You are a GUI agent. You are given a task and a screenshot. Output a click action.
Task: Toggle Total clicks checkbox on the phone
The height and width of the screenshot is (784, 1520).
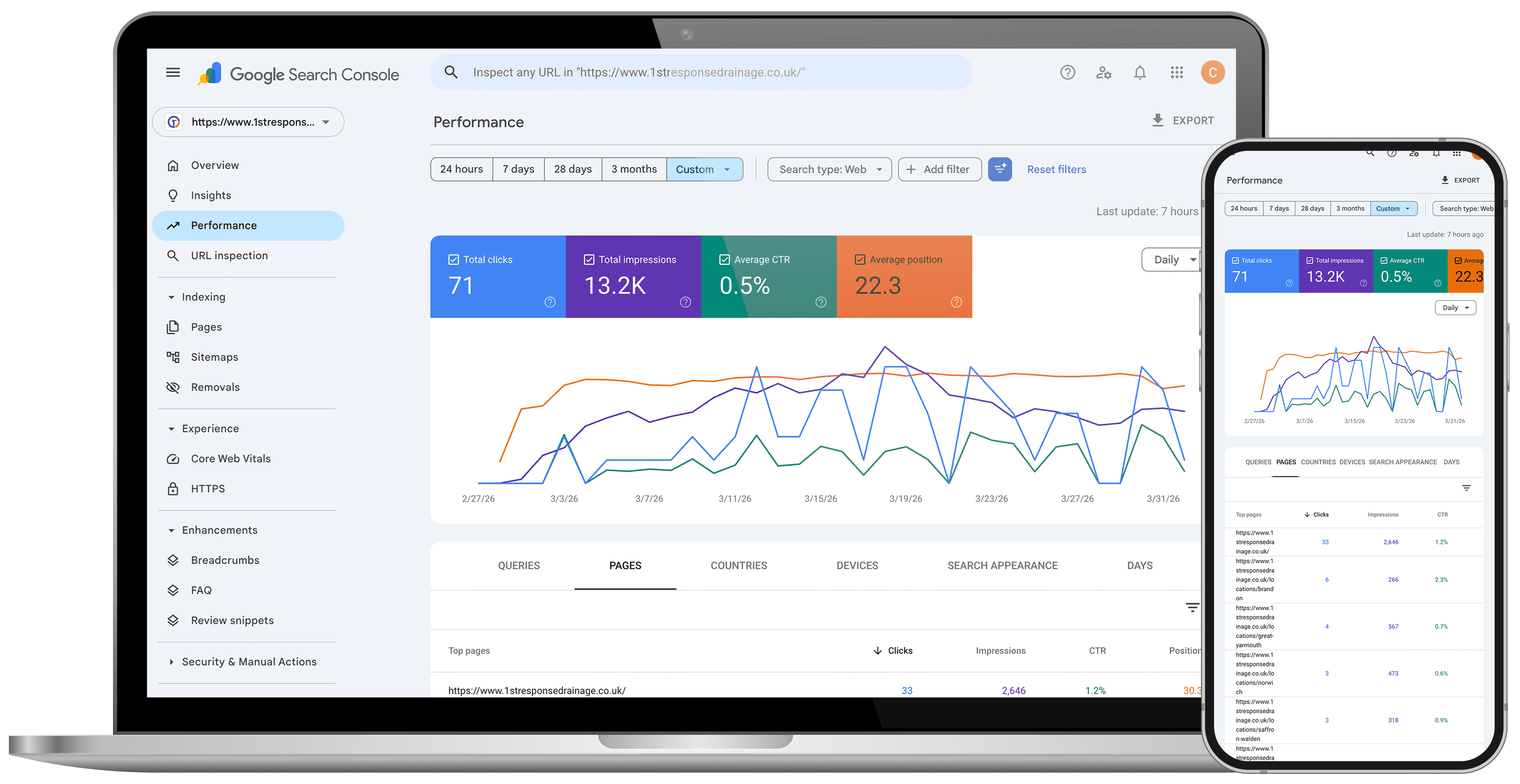click(x=1236, y=260)
